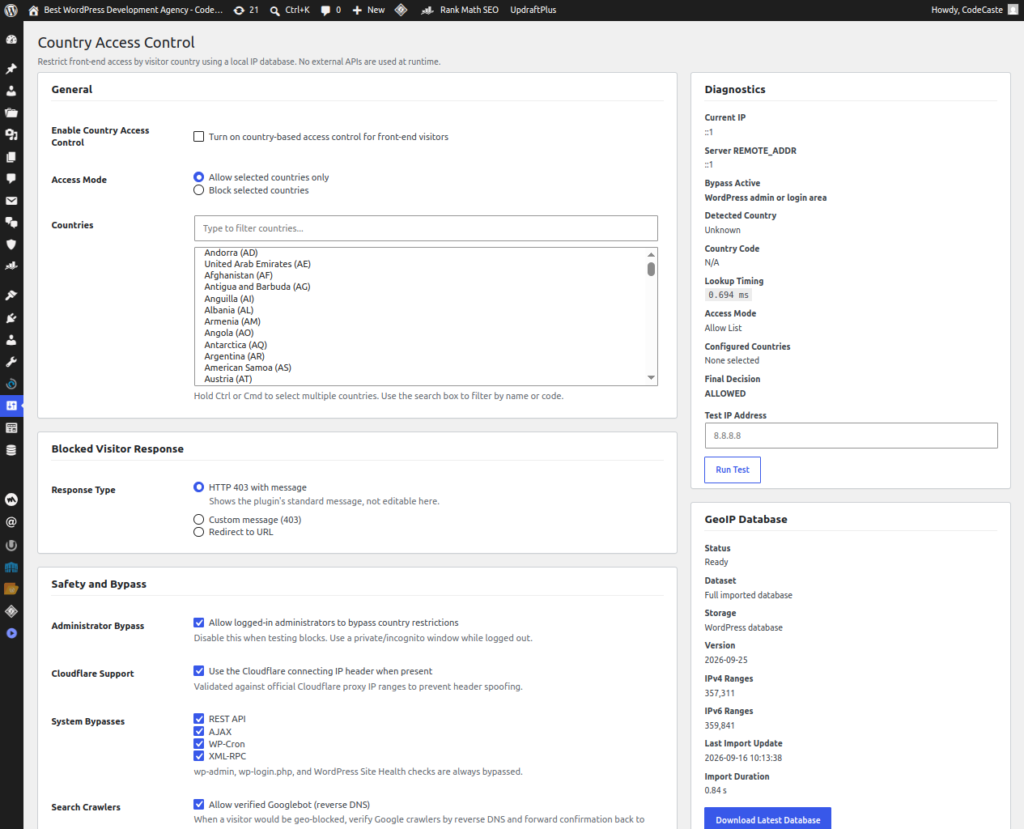Select HTTP 403 with message response
1024x829 pixels.
pos(199,487)
